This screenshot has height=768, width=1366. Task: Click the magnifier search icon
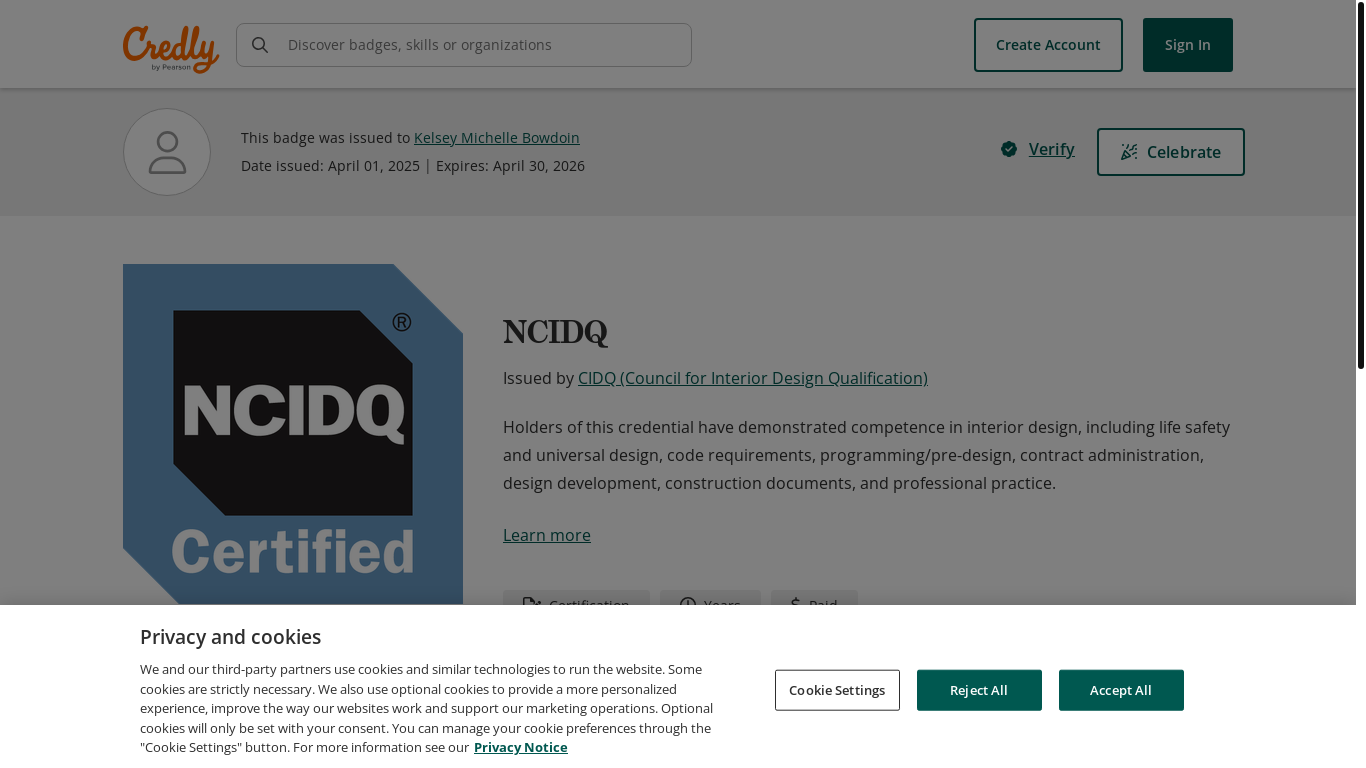click(260, 45)
